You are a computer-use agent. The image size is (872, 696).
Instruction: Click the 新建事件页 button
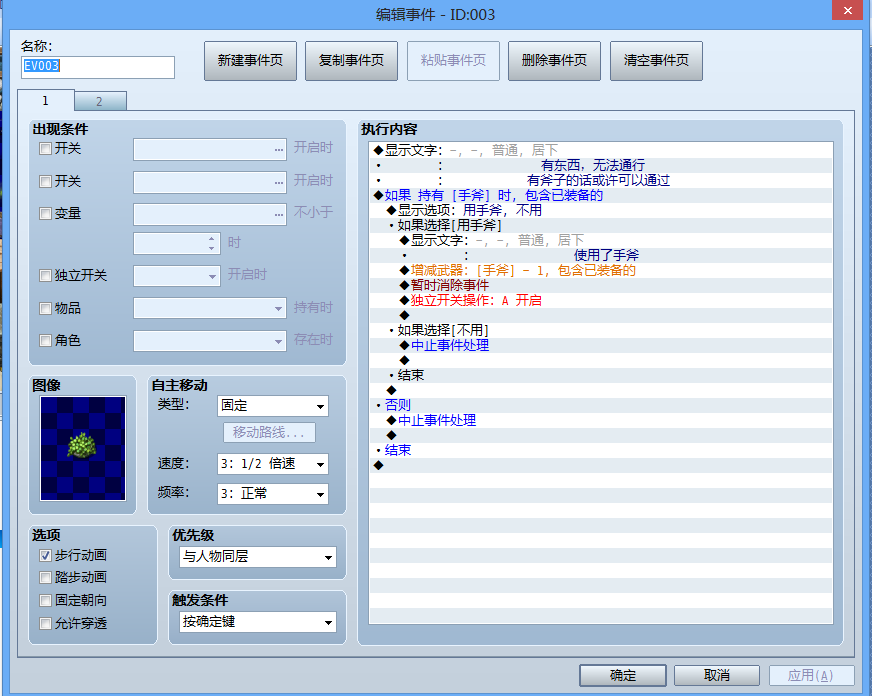250,61
